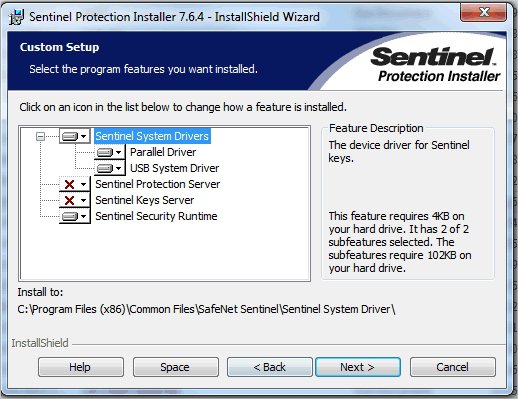
Task: Click the USB System Driver drive icon
Action: tap(105, 169)
